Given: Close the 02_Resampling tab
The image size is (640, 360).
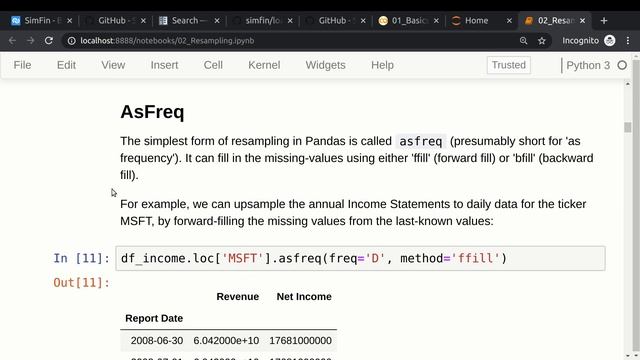Looking at the screenshot, I should (x=582, y=21).
